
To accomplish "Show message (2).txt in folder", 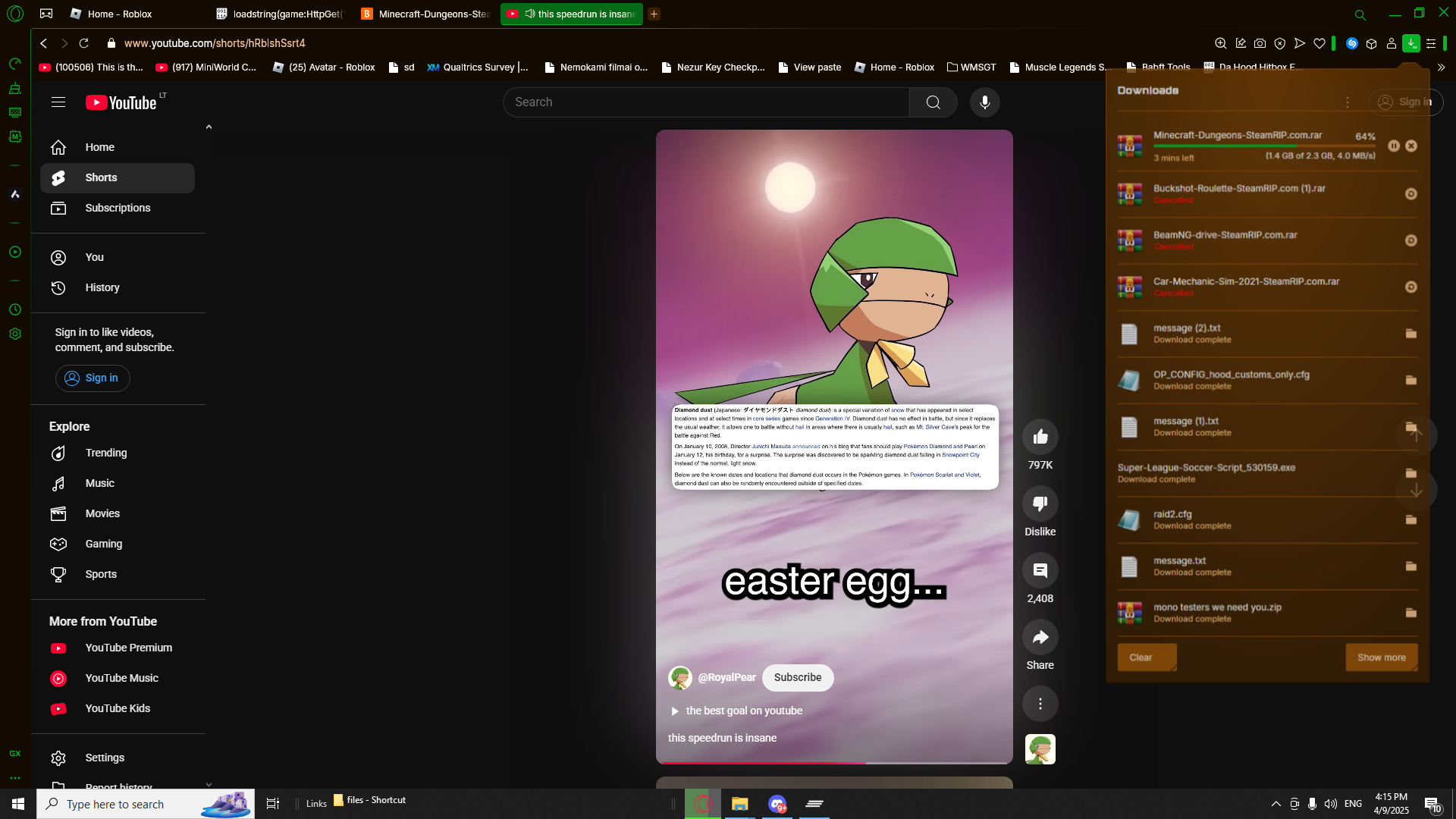I will point(1411,334).
